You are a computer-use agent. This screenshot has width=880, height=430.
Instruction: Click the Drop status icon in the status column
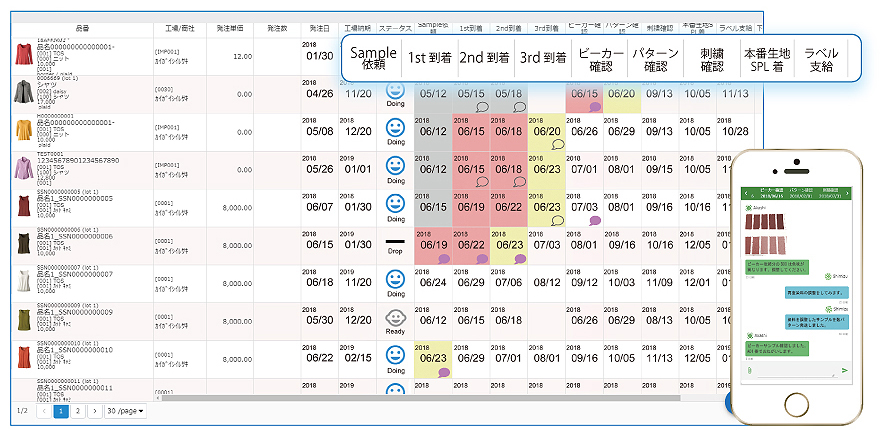[x=394, y=241]
